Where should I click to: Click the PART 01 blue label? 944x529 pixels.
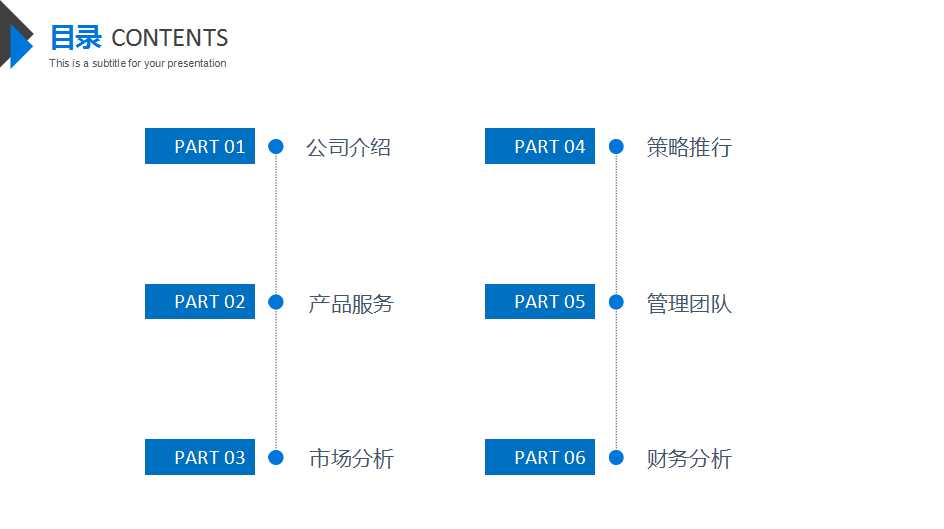tap(200, 146)
